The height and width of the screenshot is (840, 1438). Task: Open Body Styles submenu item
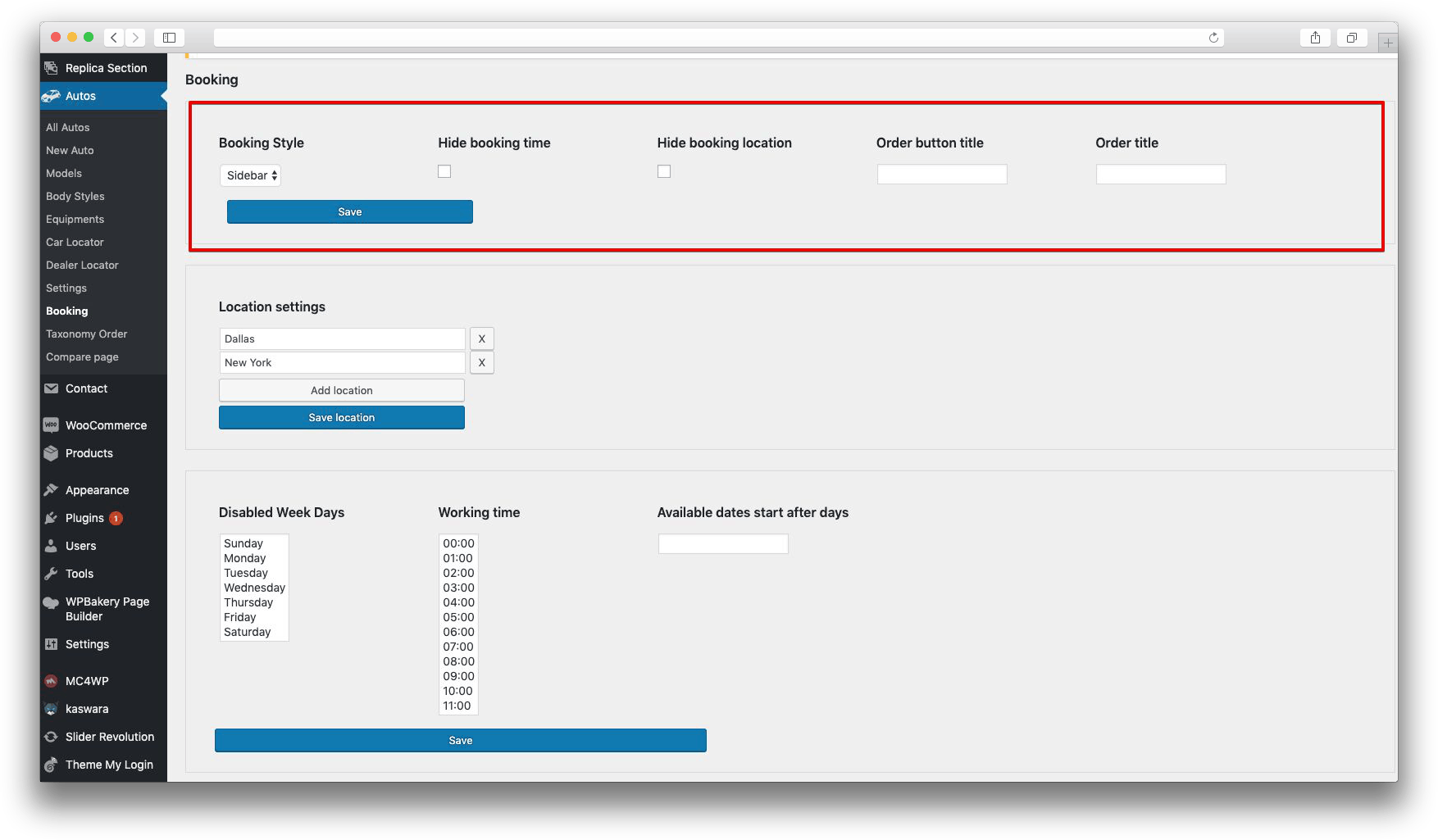[75, 196]
